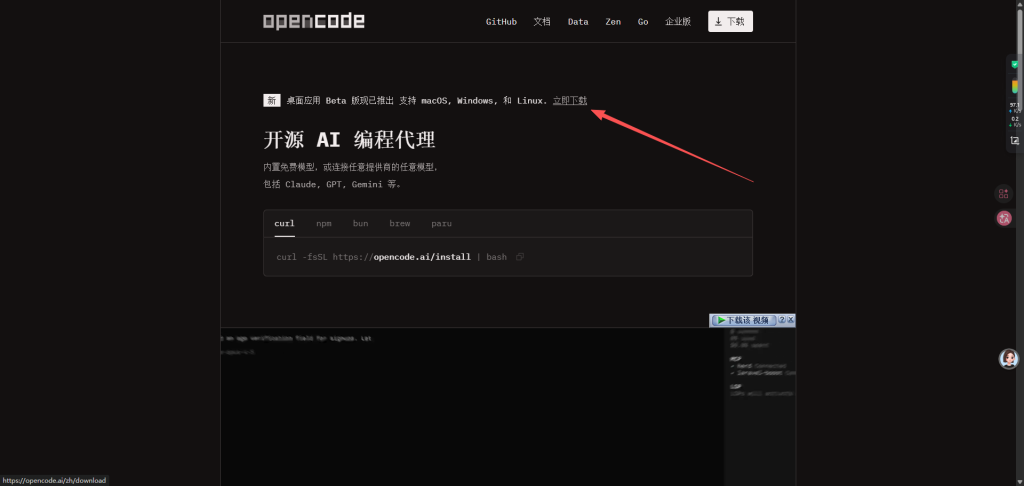Close the video download bar
The image size is (1024, 486).
coord(791,319)
